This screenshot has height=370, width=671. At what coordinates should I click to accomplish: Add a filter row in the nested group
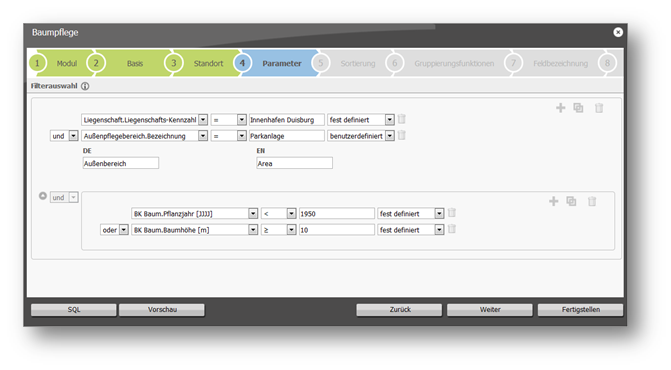tap(553, 201)
